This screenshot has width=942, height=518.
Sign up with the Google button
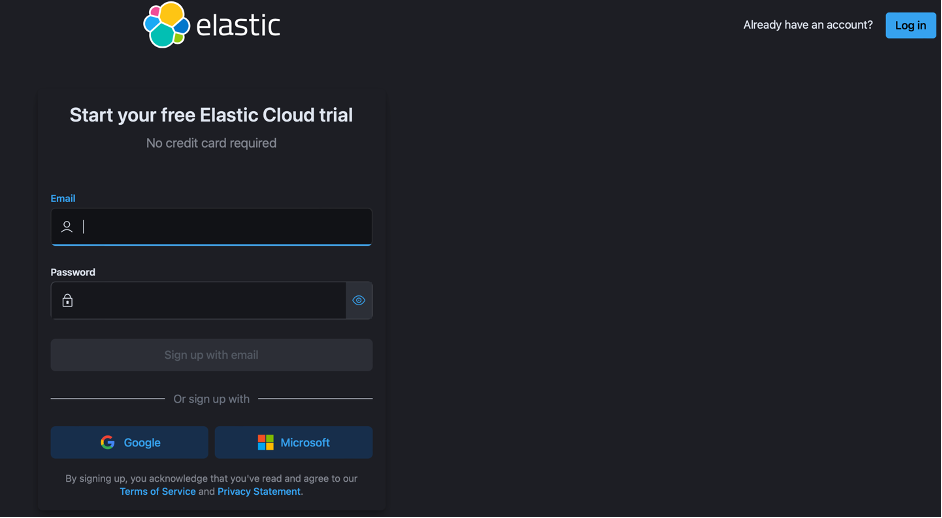click(x=130, y=442)
